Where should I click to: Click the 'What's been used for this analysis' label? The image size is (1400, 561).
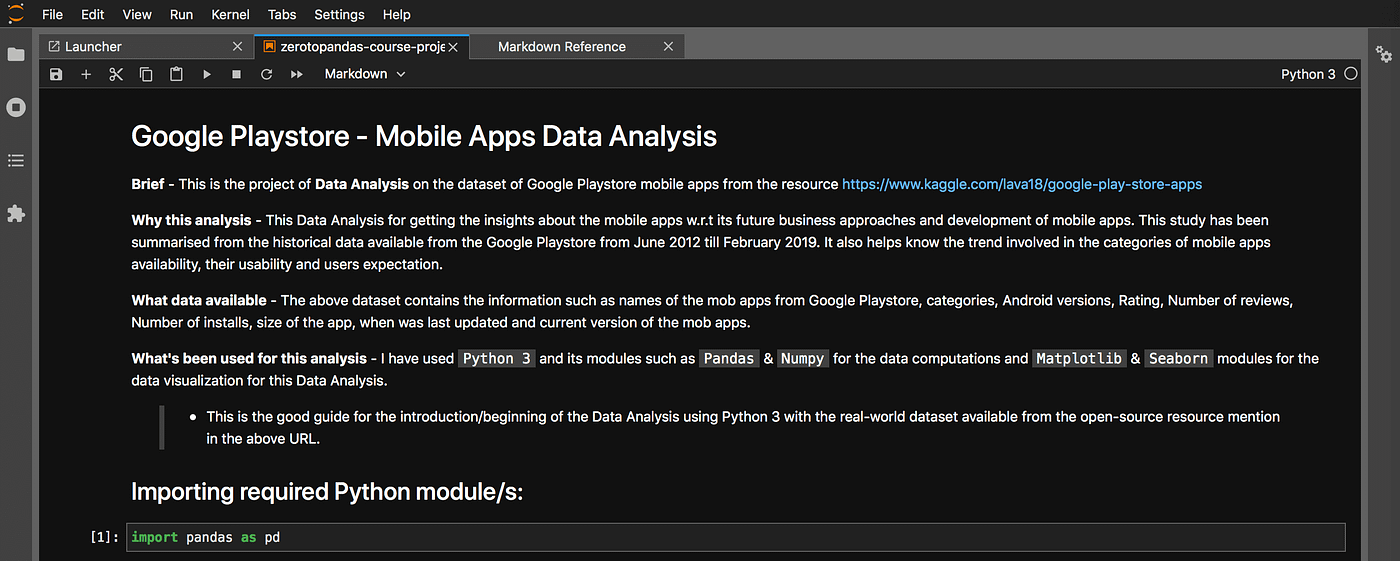pos(249,358)
